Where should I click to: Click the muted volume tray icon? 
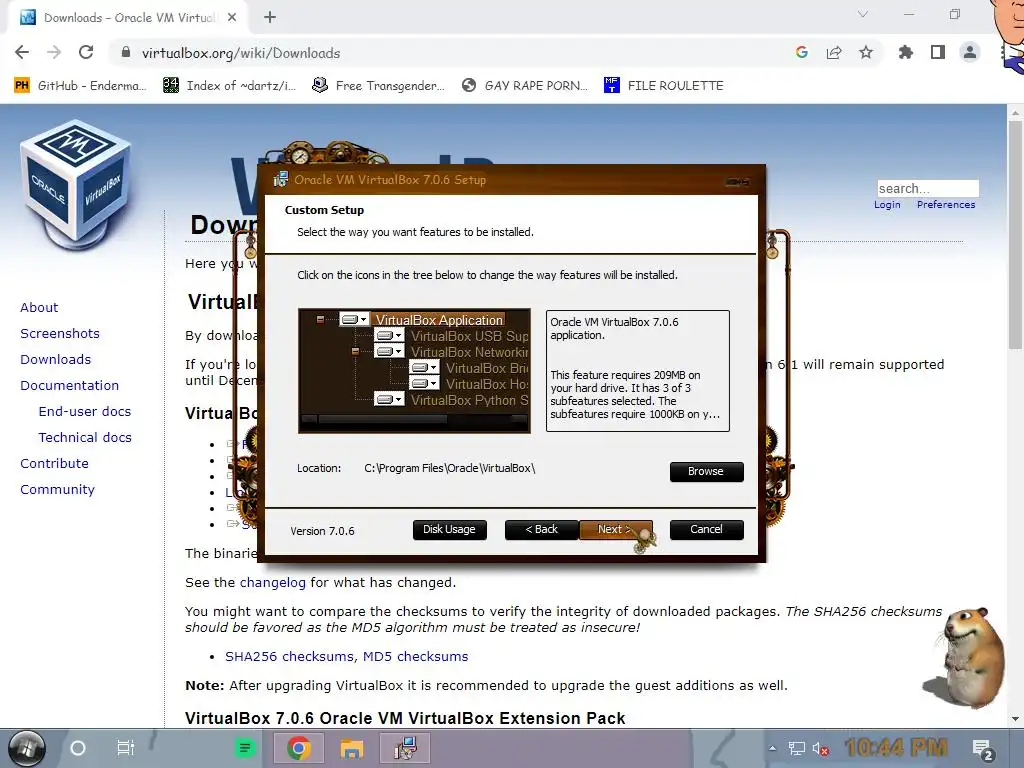(820, 749)
